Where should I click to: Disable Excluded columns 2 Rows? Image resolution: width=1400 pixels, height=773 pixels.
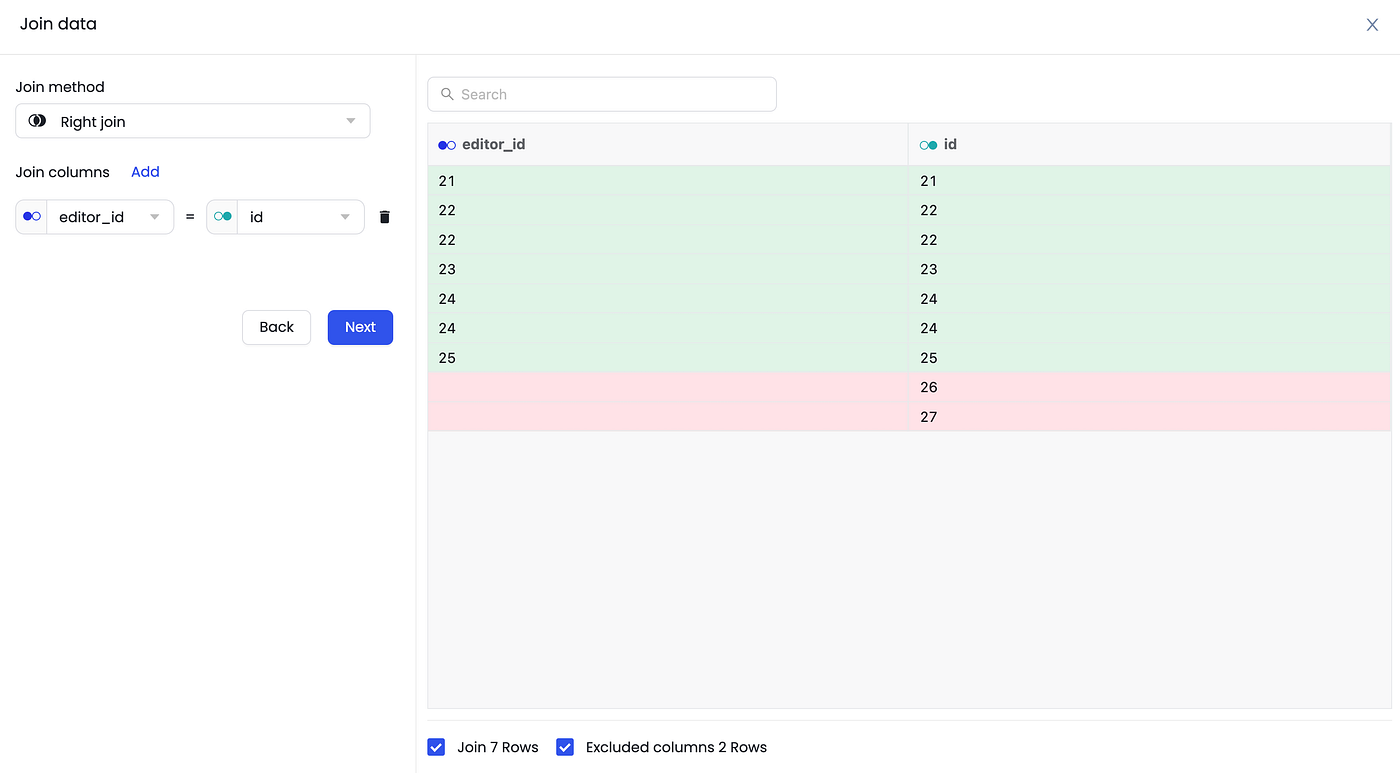click(x=565, y=747)
